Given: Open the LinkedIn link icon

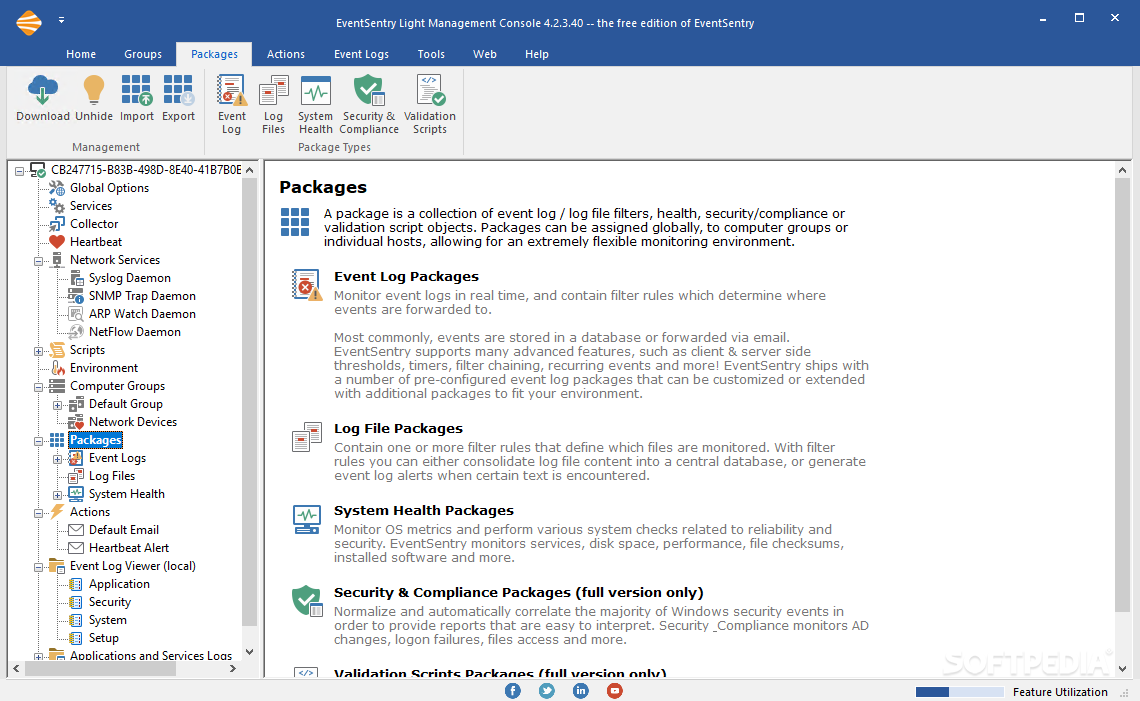Looking at the screenshot, I should click(581, 691).
